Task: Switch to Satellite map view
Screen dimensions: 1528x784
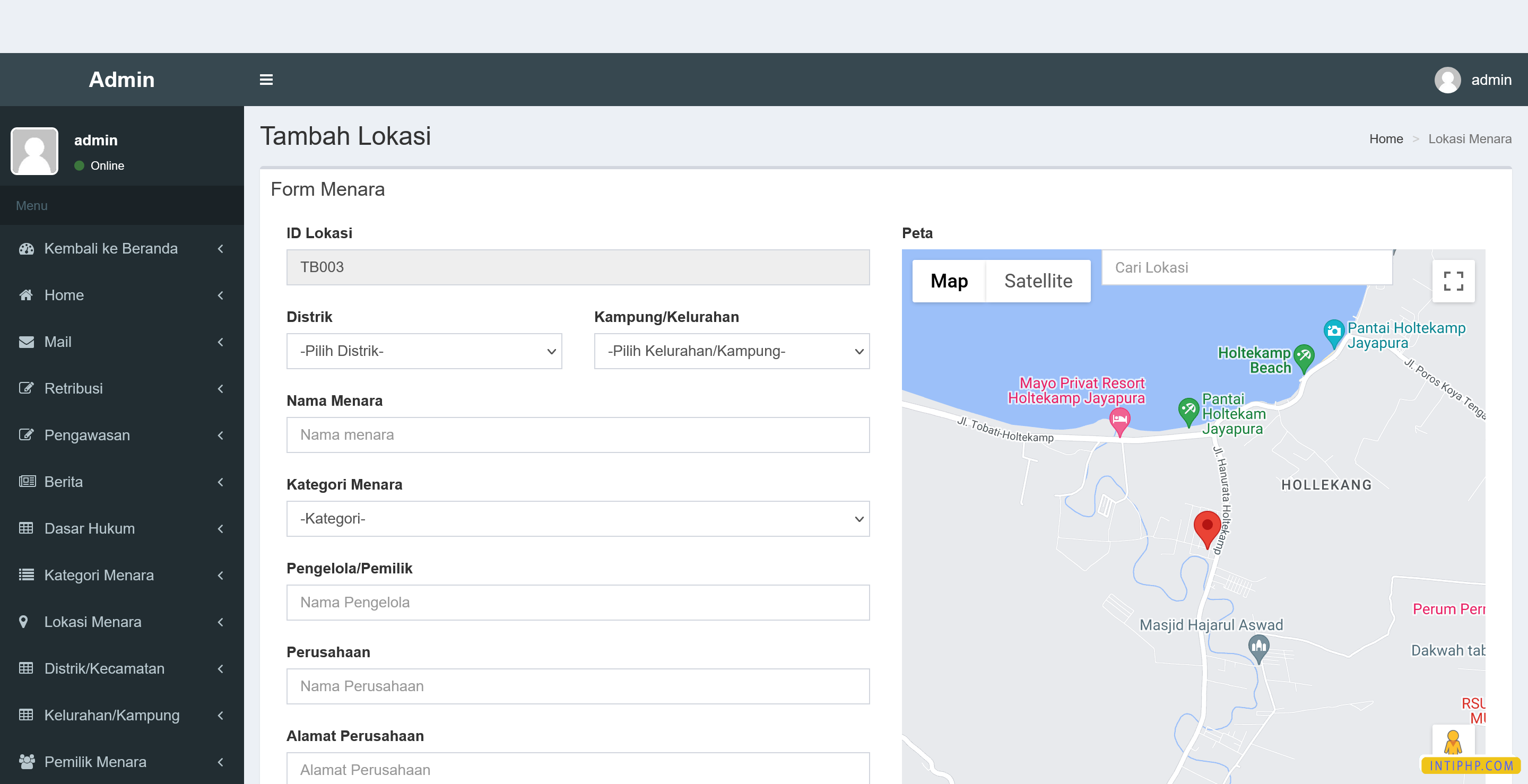Action: 1038,281
